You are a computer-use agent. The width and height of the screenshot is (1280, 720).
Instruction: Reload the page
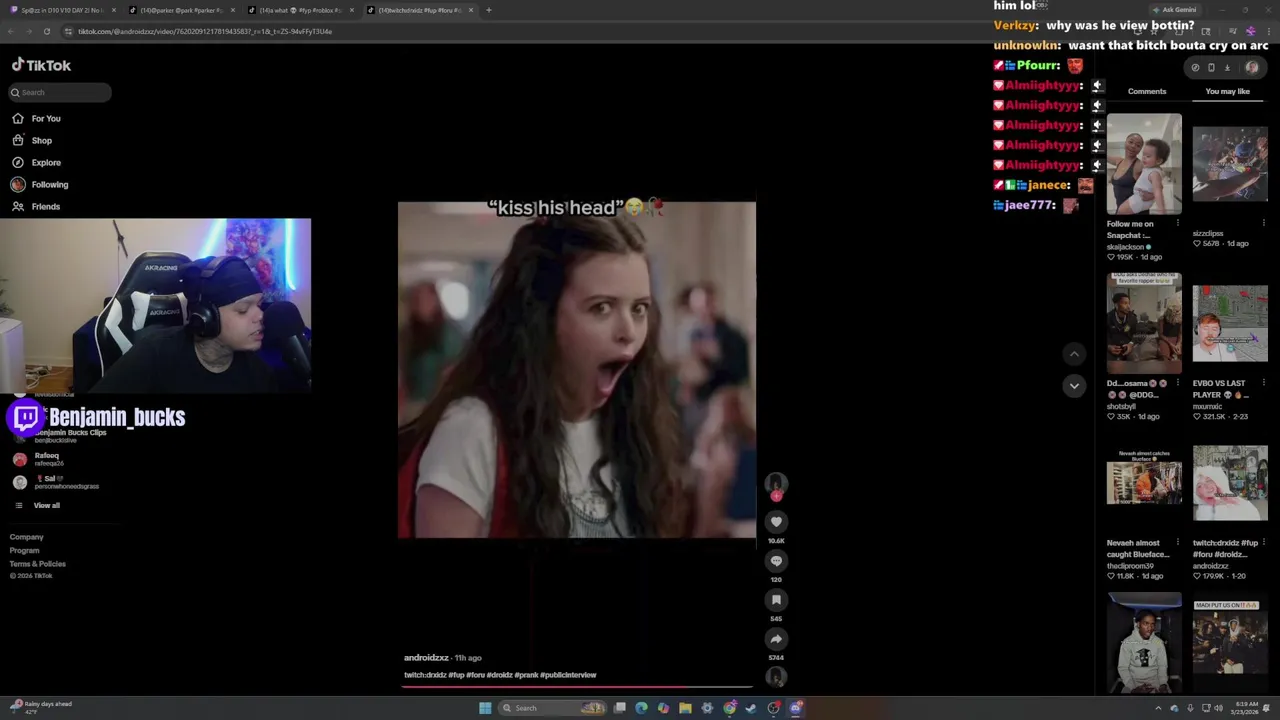click(46, 31)
